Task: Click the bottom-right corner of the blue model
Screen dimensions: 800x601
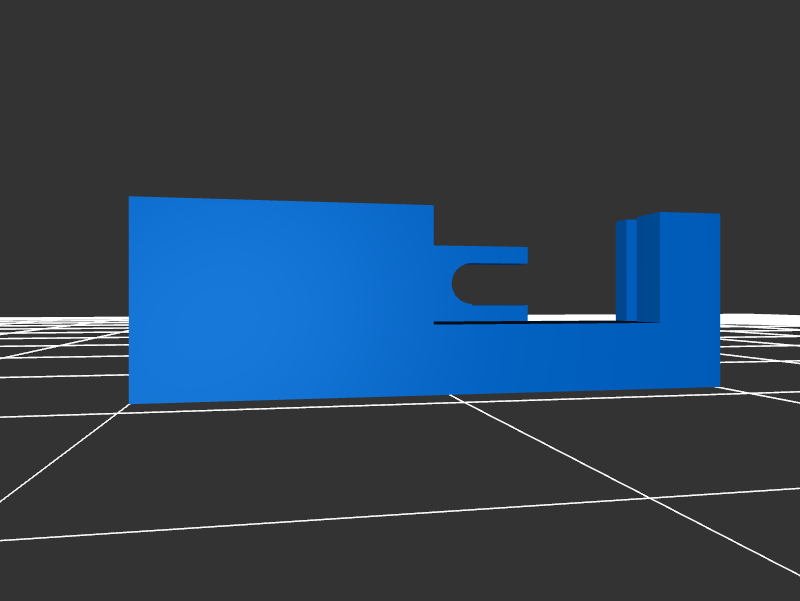Action: pyautogui.click(x=718, y=387)
